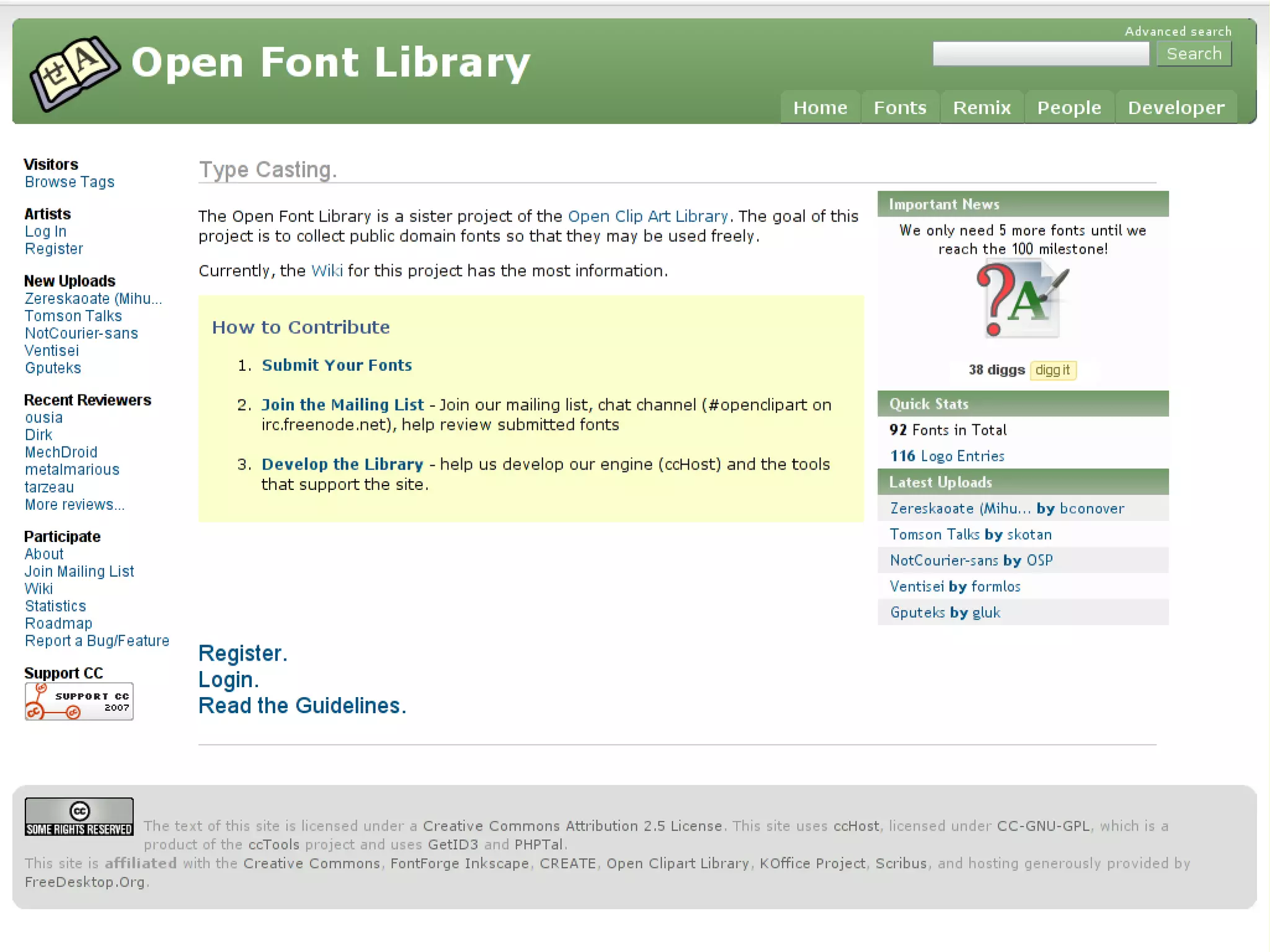Click the Support CC 2007 badge
The height and width of the screenshot is (952, 1270).
coord(79,701)
